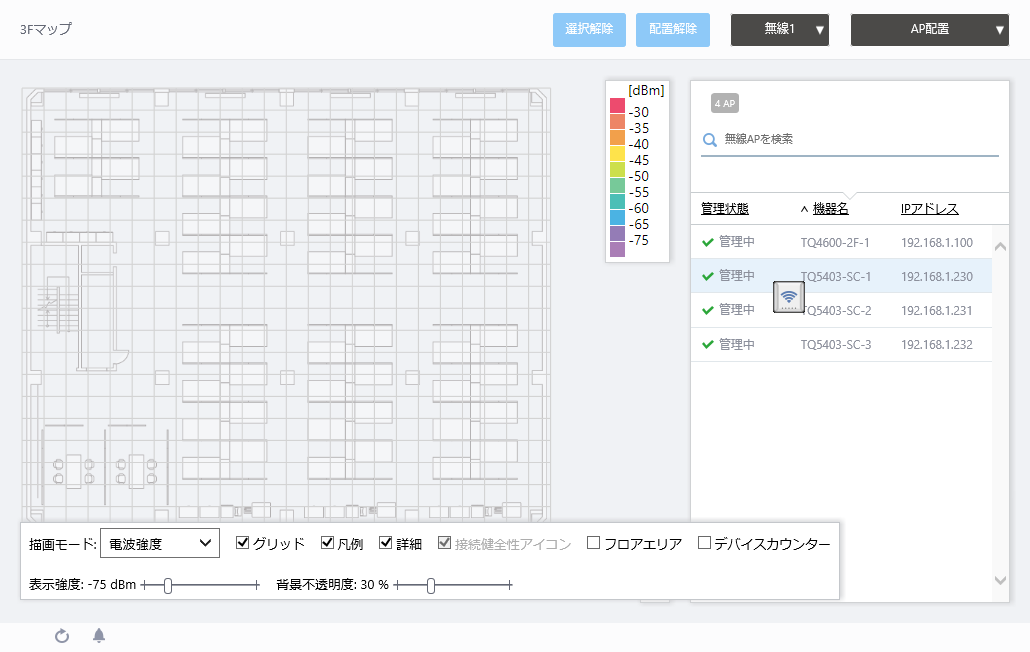Select the TQ4600-2F-1 device name

click(x=835, y=243)
